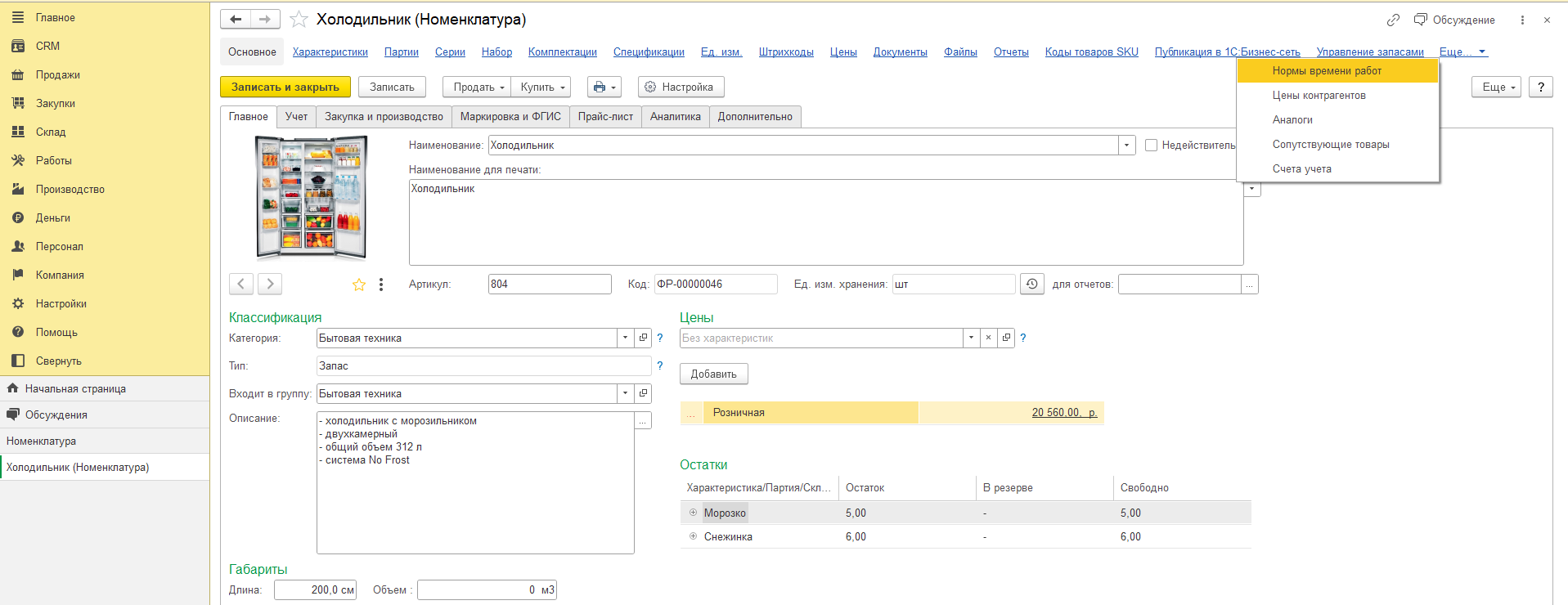The height and width of the screenshot is (605, 1568).
Task: Open Деньги section in the sidebar
Action: tap(52, 217)
